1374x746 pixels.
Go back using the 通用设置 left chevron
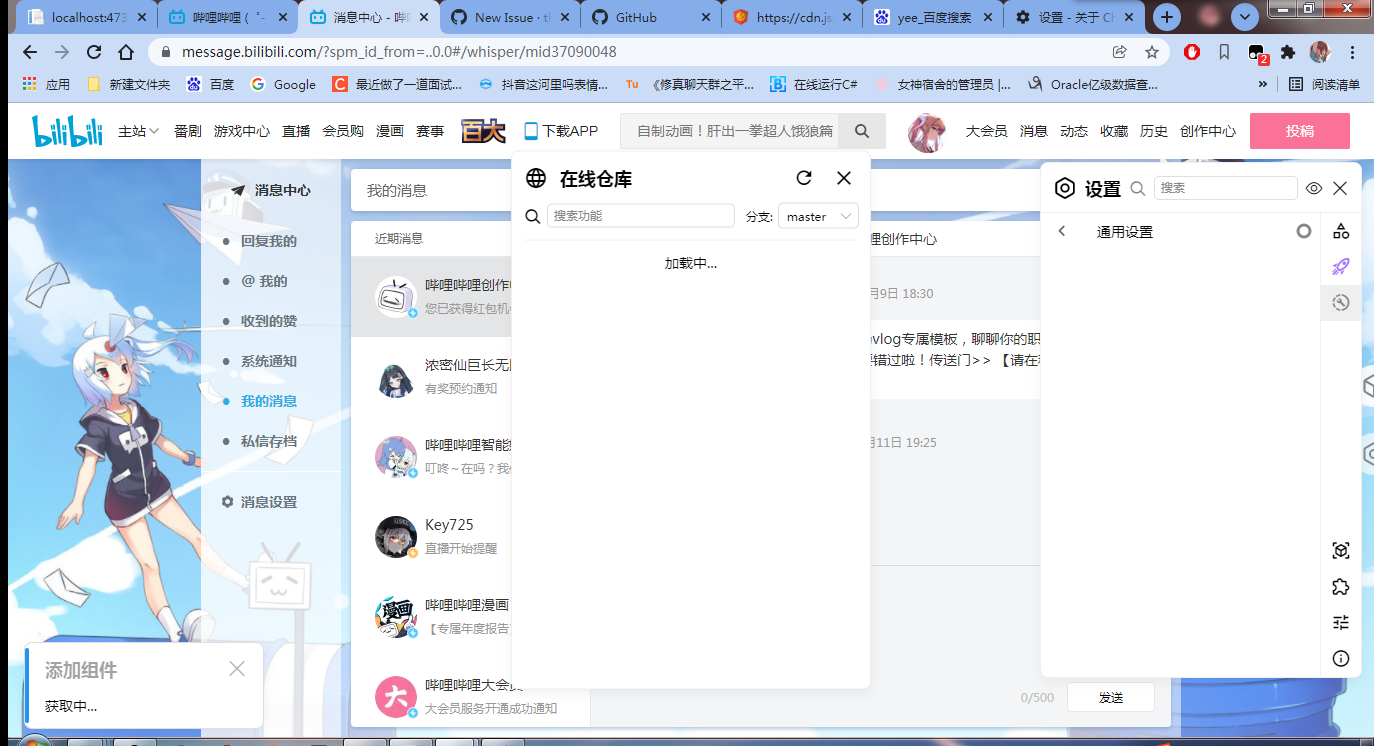(1062, 231)
